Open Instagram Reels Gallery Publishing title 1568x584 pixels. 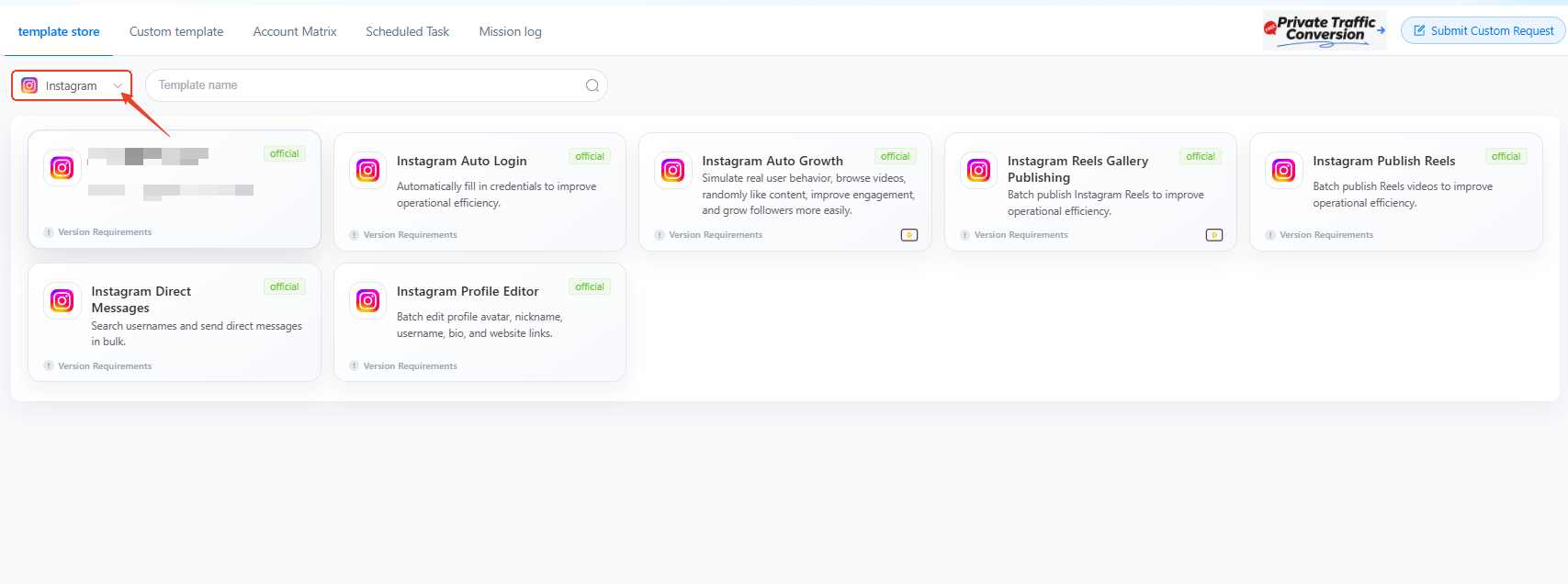point(1077,169)
